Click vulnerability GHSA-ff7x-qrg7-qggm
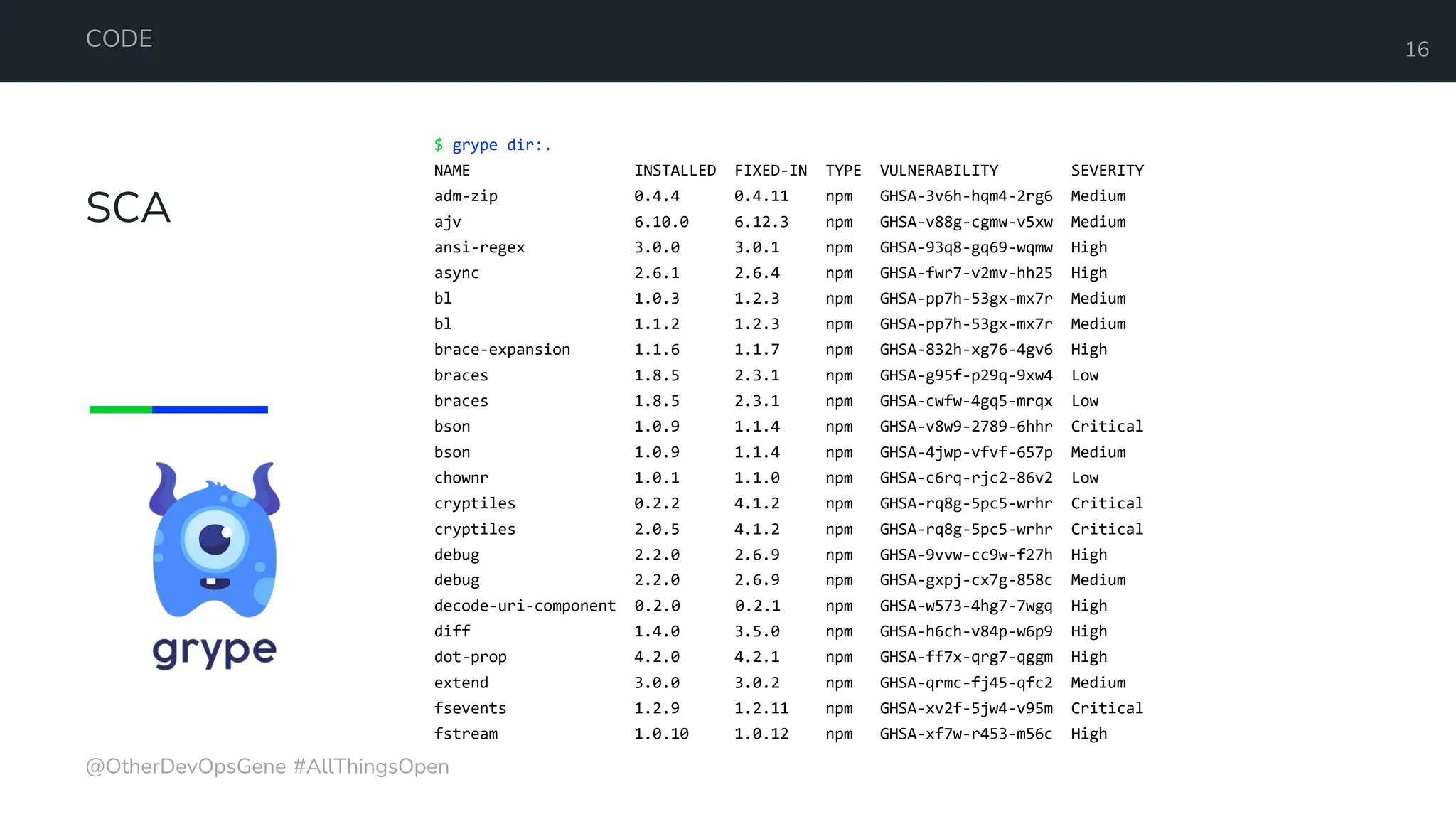Screen dimensions: 1456x819 [966, 657]
